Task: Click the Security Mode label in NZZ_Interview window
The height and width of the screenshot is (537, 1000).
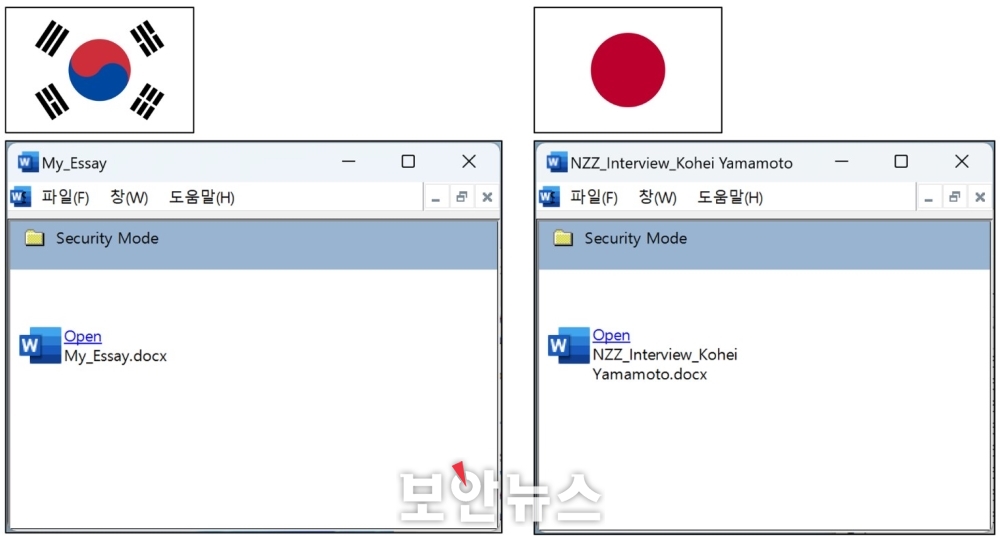Action: click(x=636, y=239)
